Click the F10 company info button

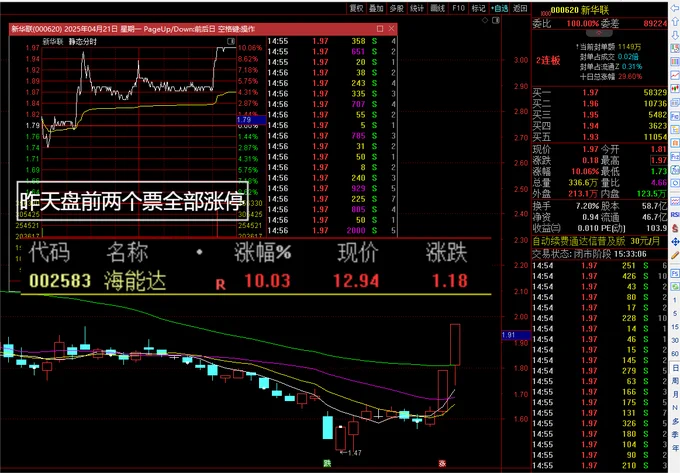tap(458, 8)
